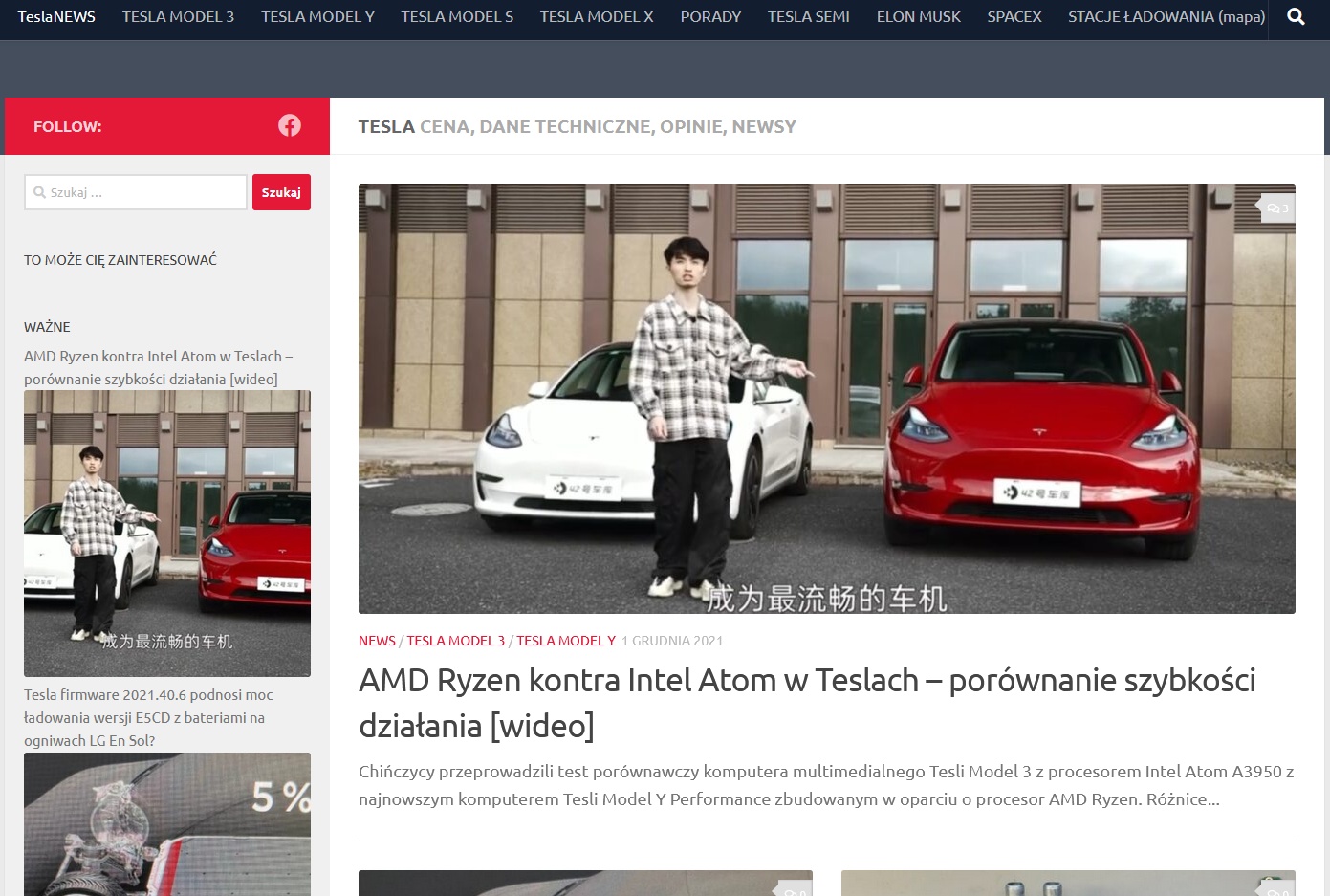Click the 1 GRUDNIA 2021 date text
Screen dimensions: 1330x896
[672, 641]
